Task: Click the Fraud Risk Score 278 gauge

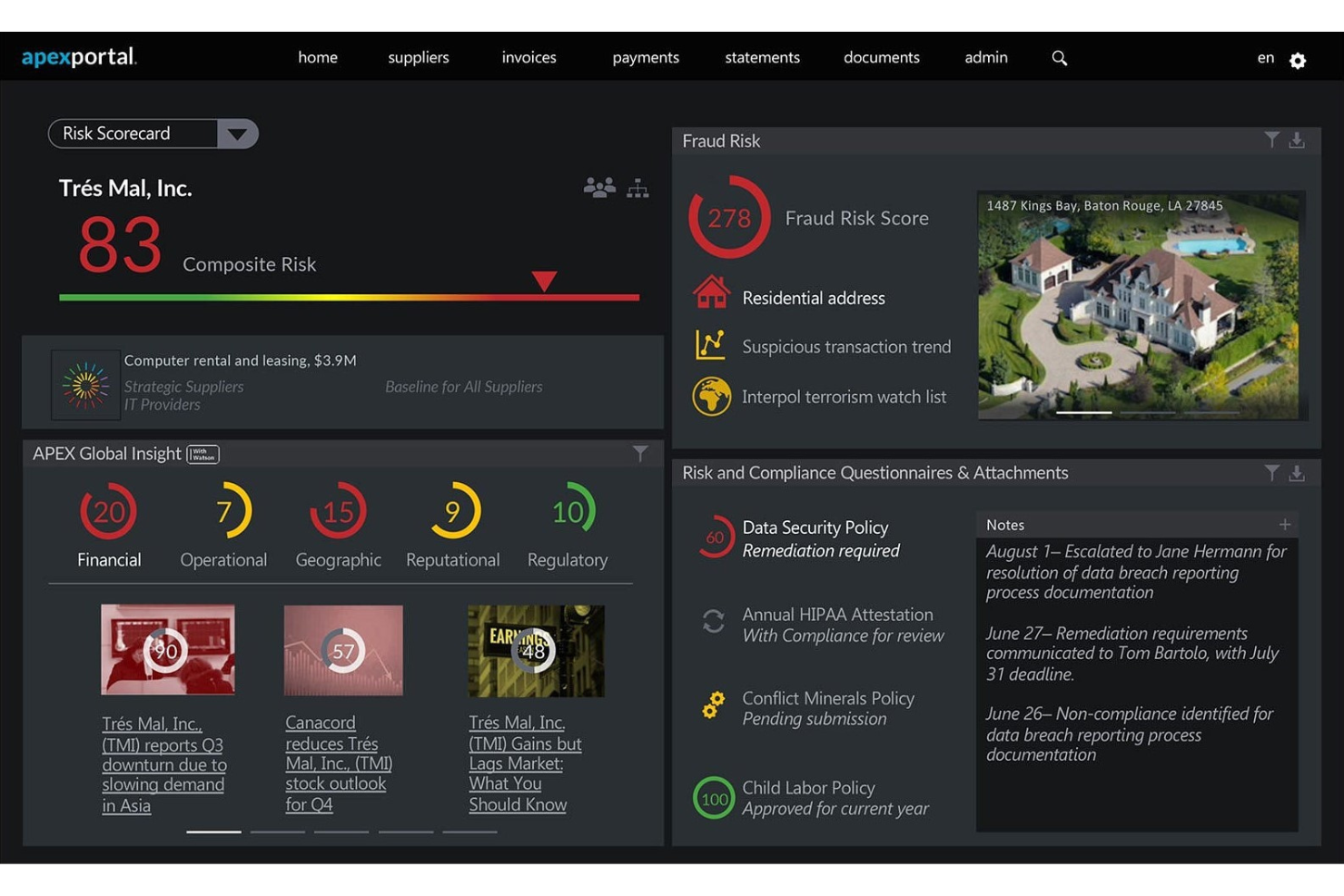Action: (x=729, y=217)
